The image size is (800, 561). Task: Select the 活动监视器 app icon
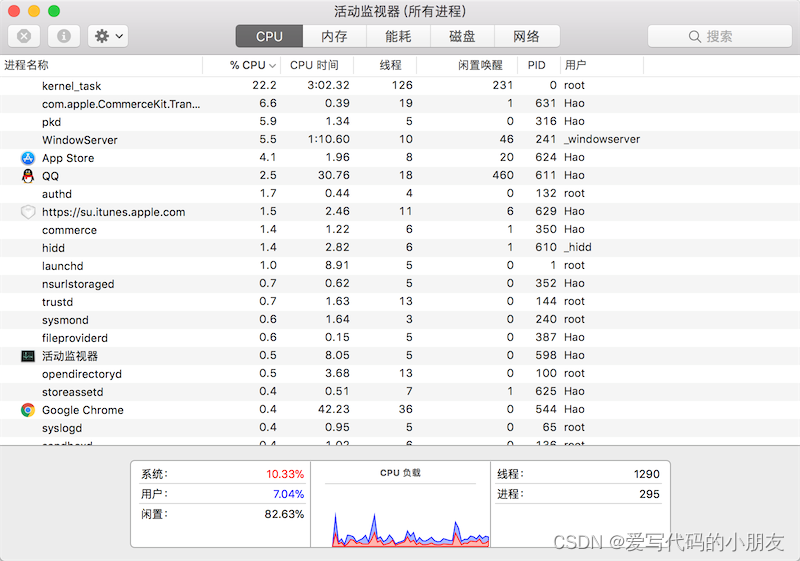pyautogui.click(x=28, y=355)
